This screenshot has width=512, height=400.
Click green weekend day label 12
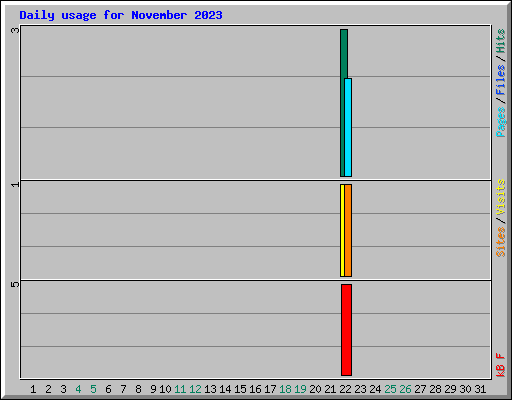click(x=195, y=389)
